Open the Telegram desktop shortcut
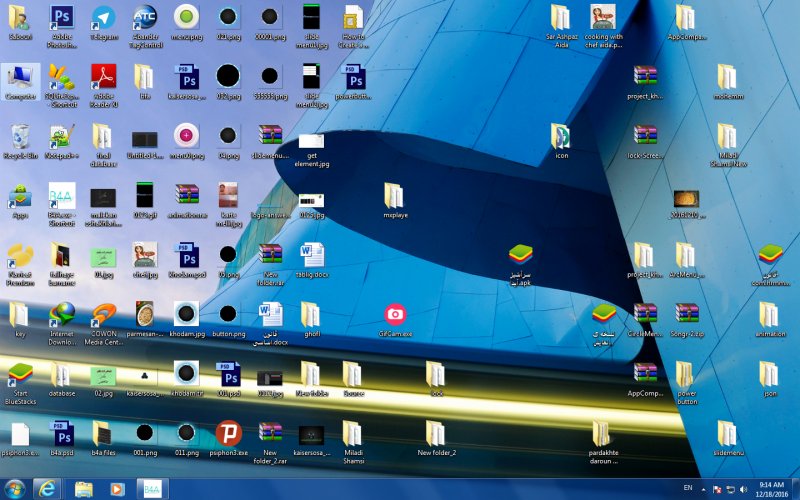Viewport: 800px width, 500px height. 103,18
